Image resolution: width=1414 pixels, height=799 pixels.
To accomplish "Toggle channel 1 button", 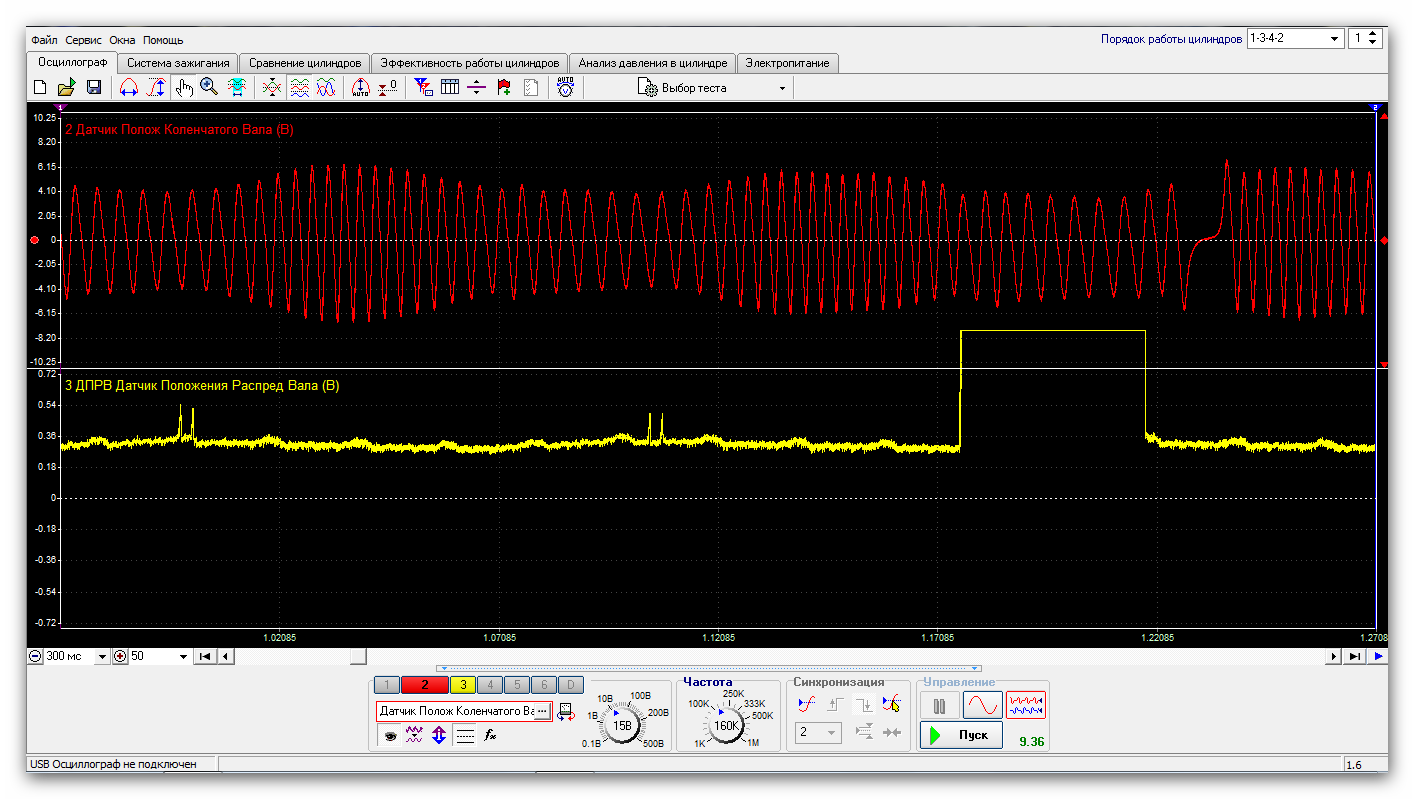I will pyautogui.click(x=387, y=685).
